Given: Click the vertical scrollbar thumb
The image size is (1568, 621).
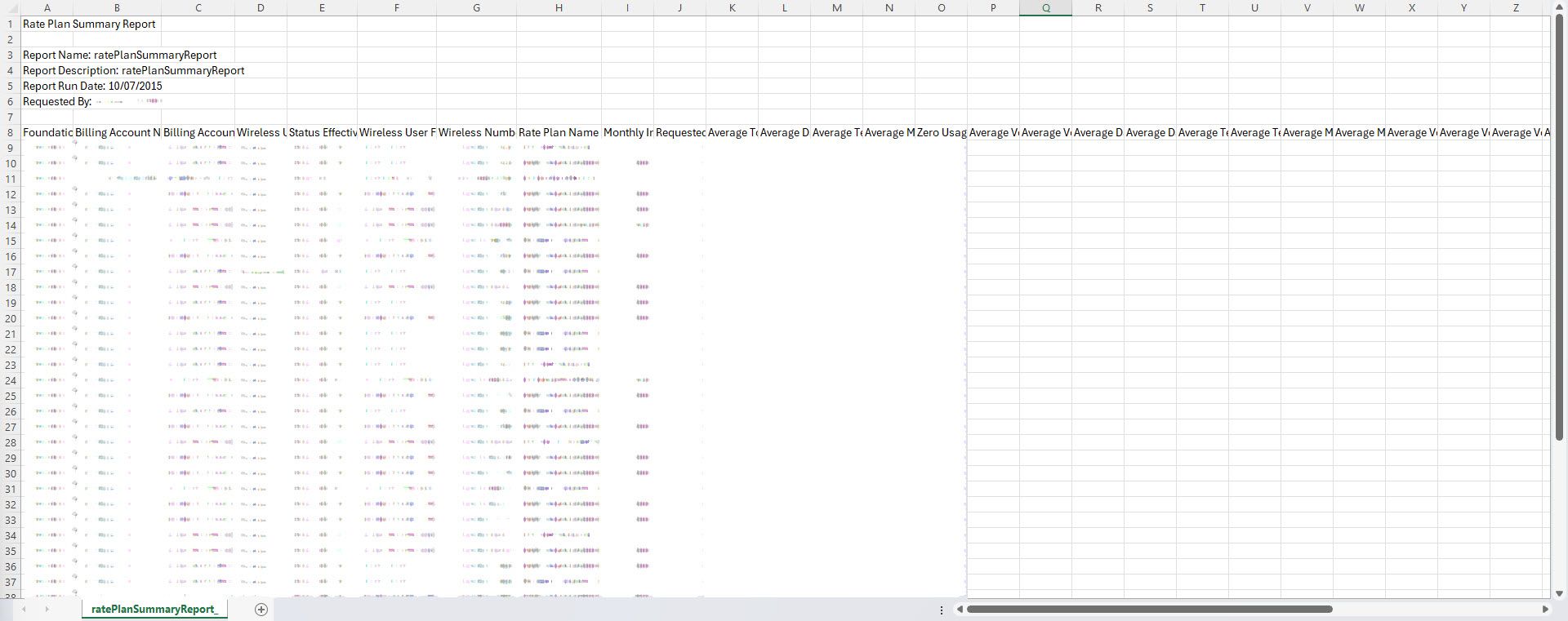Looking at the screenshot, I should [1559, 228].
